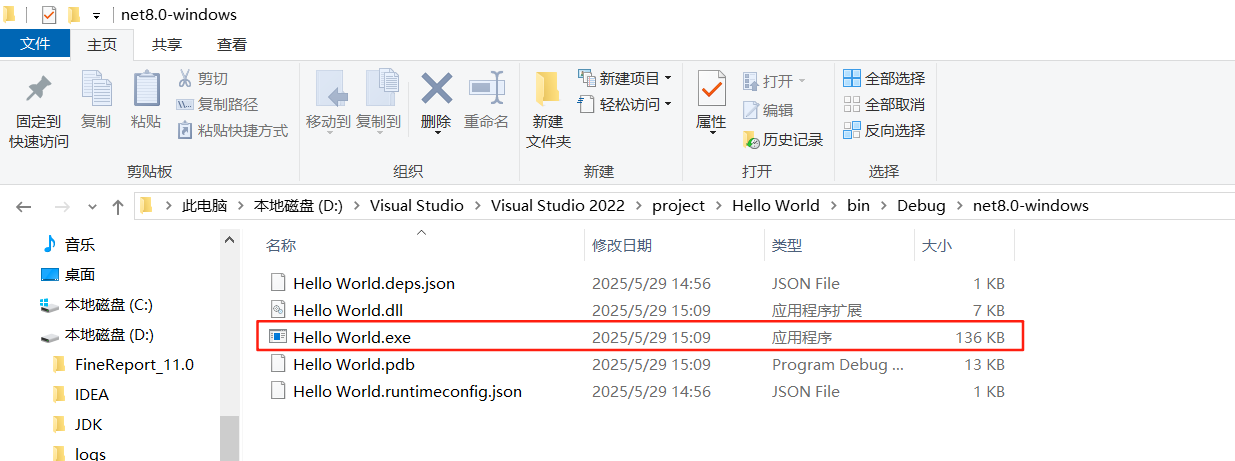The width and height of the screenshot is (1235, 461).
Task: Open the 打开 open-with dropdown
Action: click(x=801, y=81)
